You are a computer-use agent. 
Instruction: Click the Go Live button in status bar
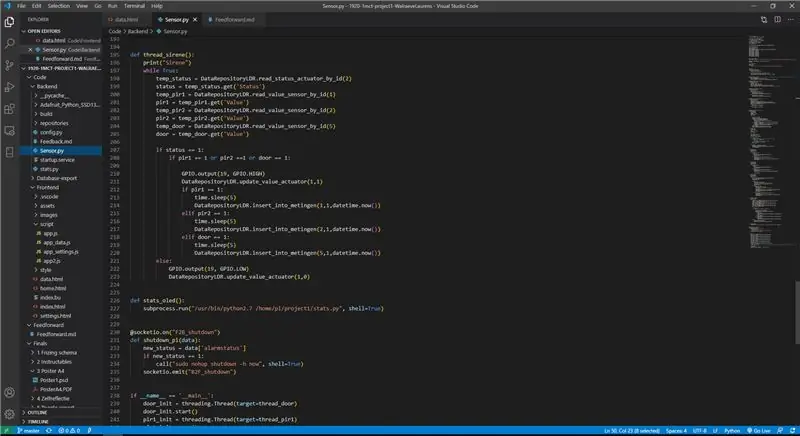click(759, 431)
